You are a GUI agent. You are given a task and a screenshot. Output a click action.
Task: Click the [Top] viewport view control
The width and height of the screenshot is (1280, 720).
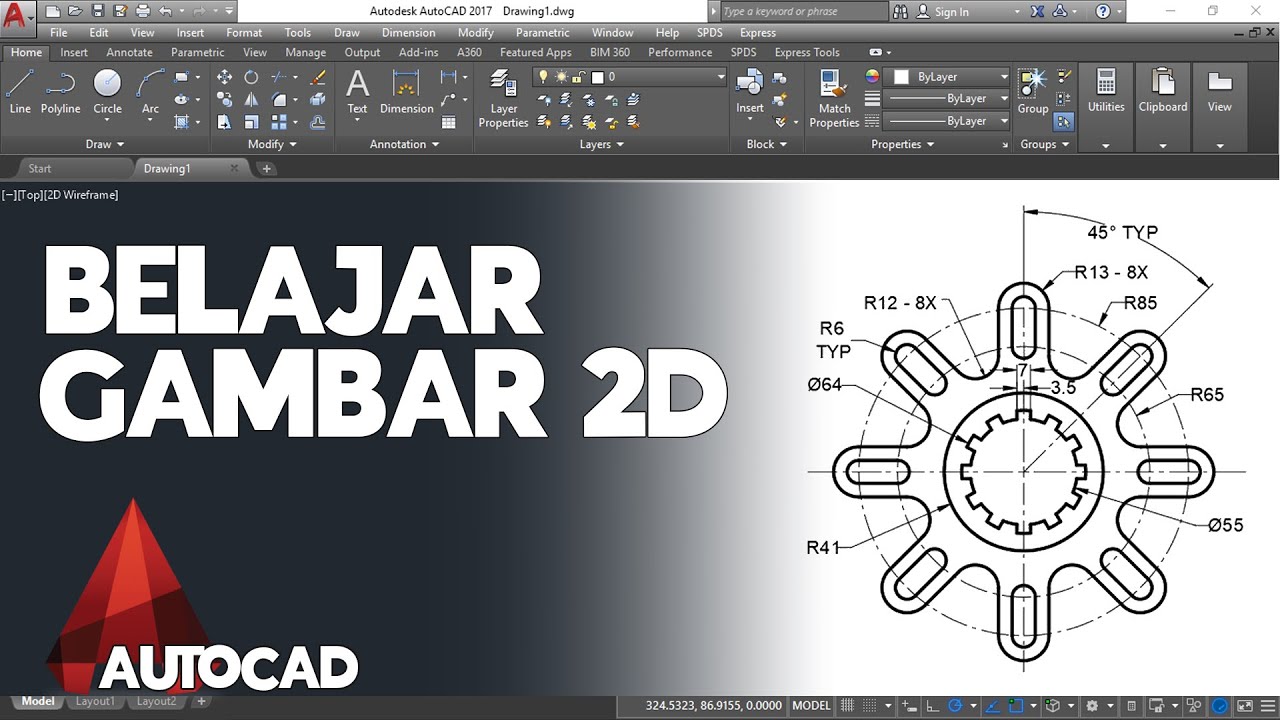coord(30,195)
